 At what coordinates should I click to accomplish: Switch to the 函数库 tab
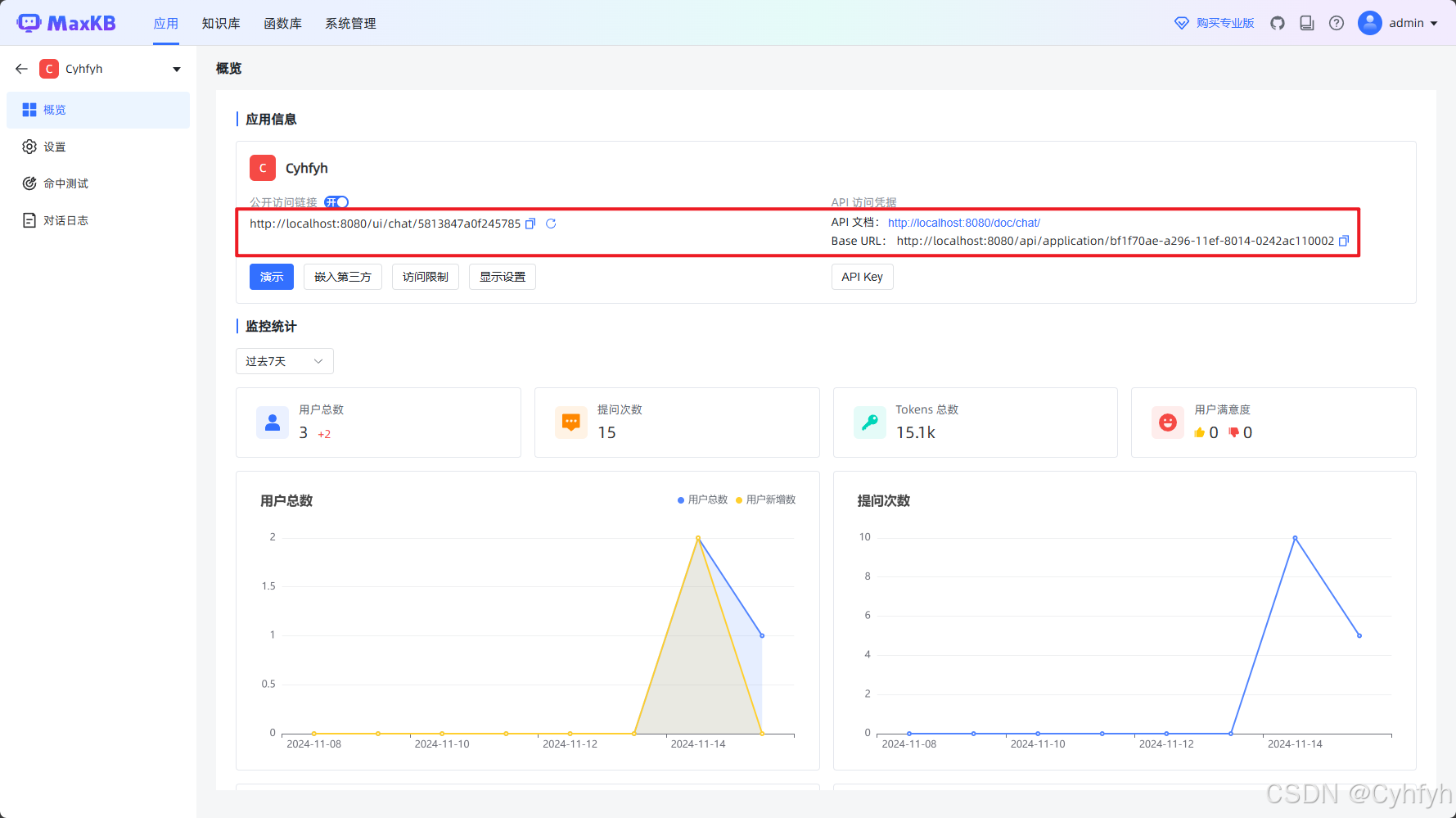[x=283, y=23]
